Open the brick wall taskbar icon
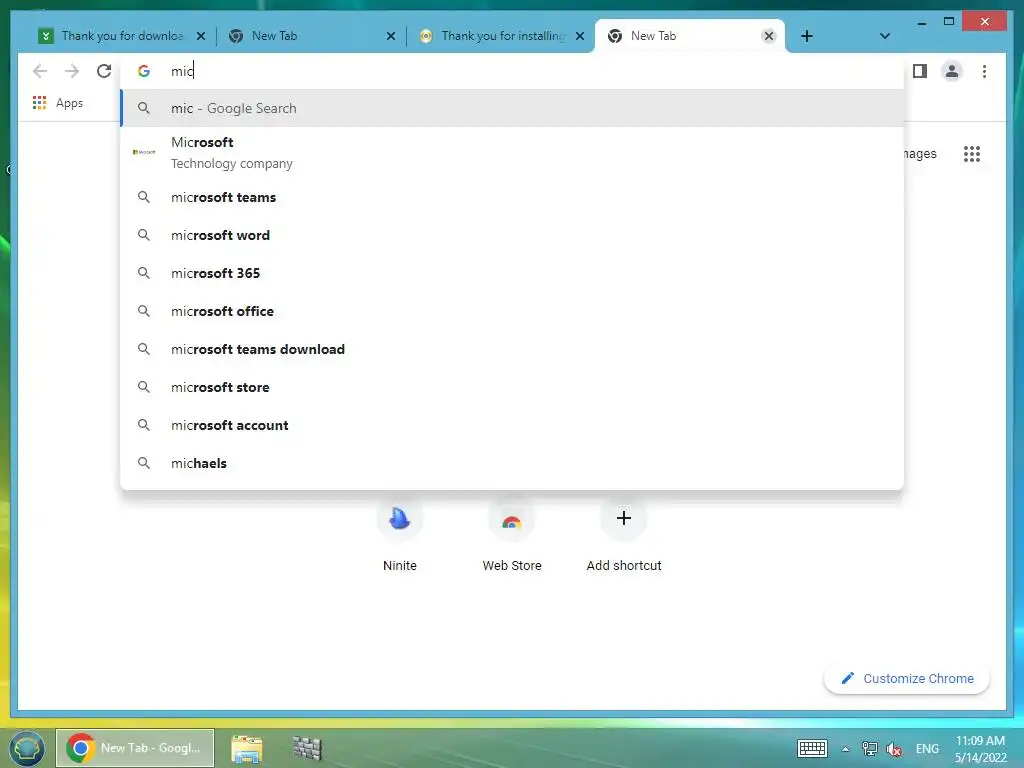The height and width of the screenshot is (768, 1024). tap(307, 748)
